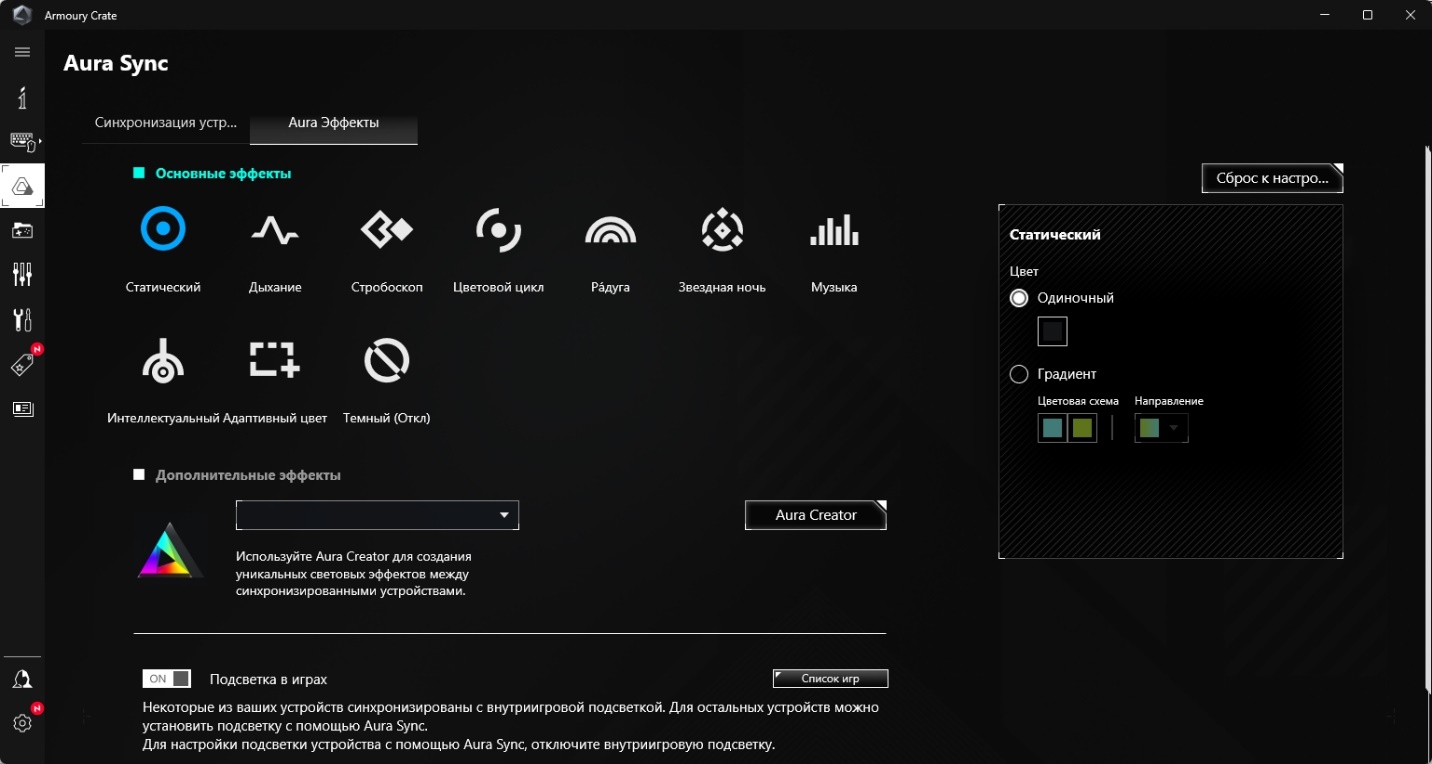The width and height of the screenshot is (1432, 764).
Task: Open the Направление direction dropdown
Action: [1161, 428]
